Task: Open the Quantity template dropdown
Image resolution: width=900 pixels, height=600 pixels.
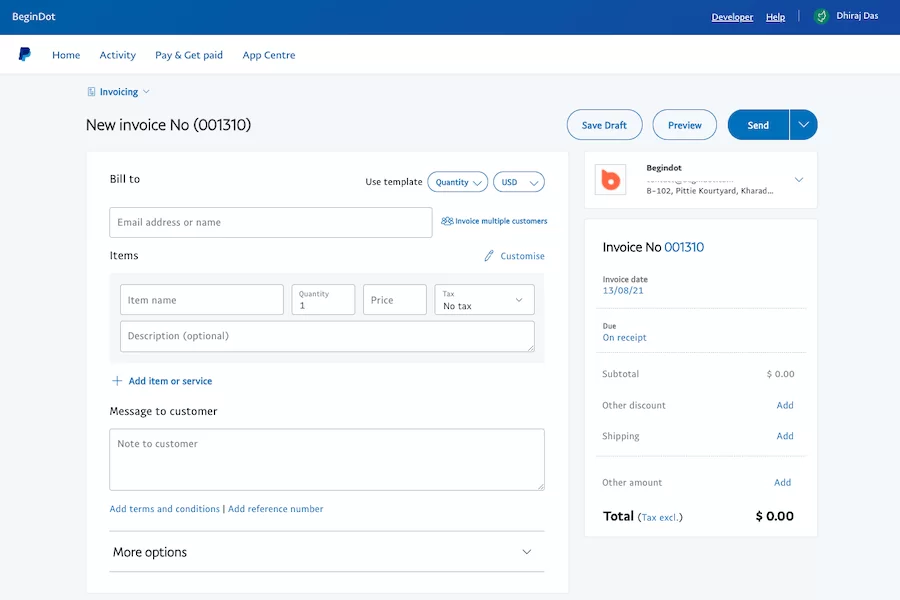Action: pos(458,182)
